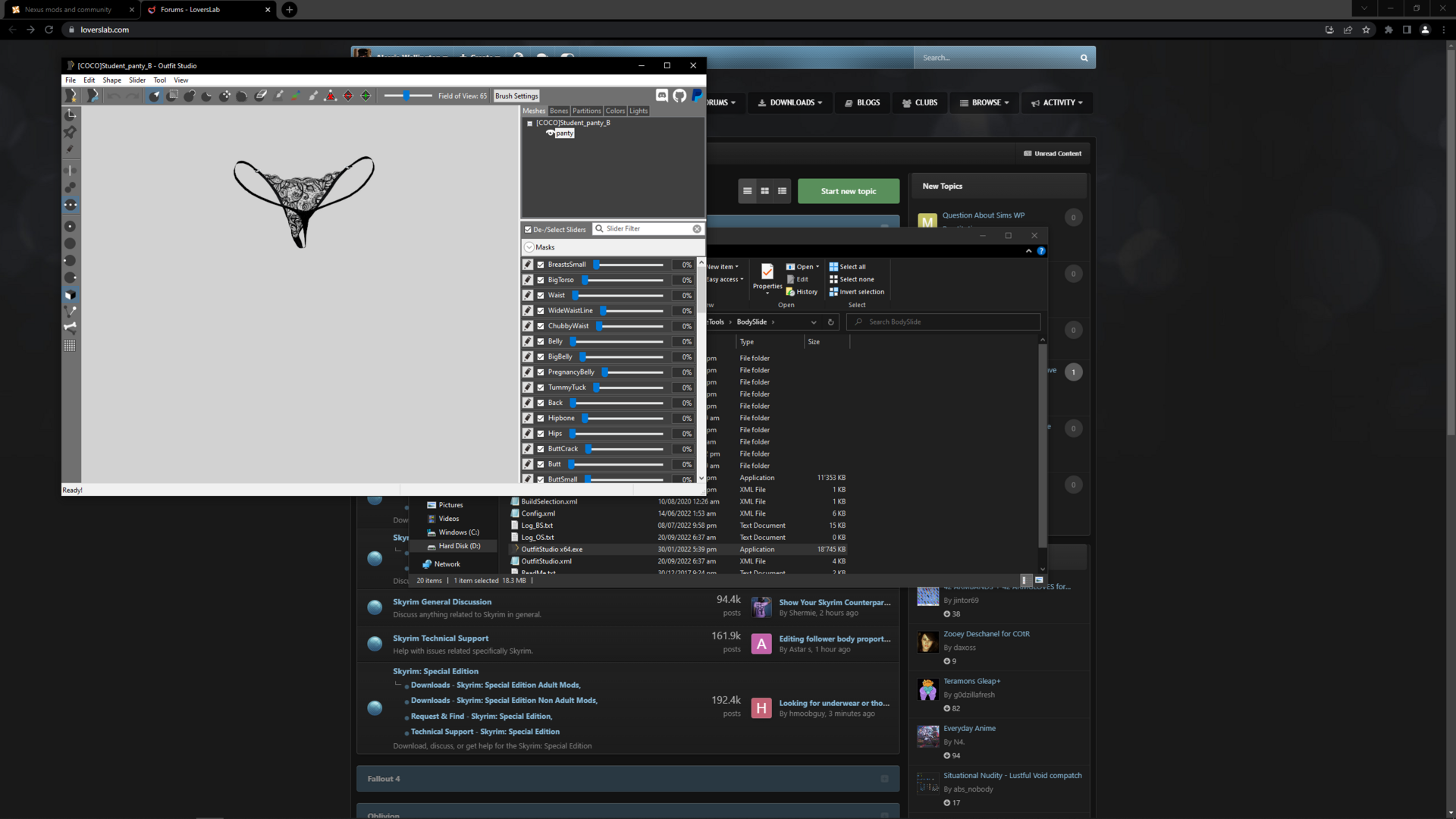Collapse the [COCO]Student_panty_B tree node
1456x819 pixels.
point(529,124)
